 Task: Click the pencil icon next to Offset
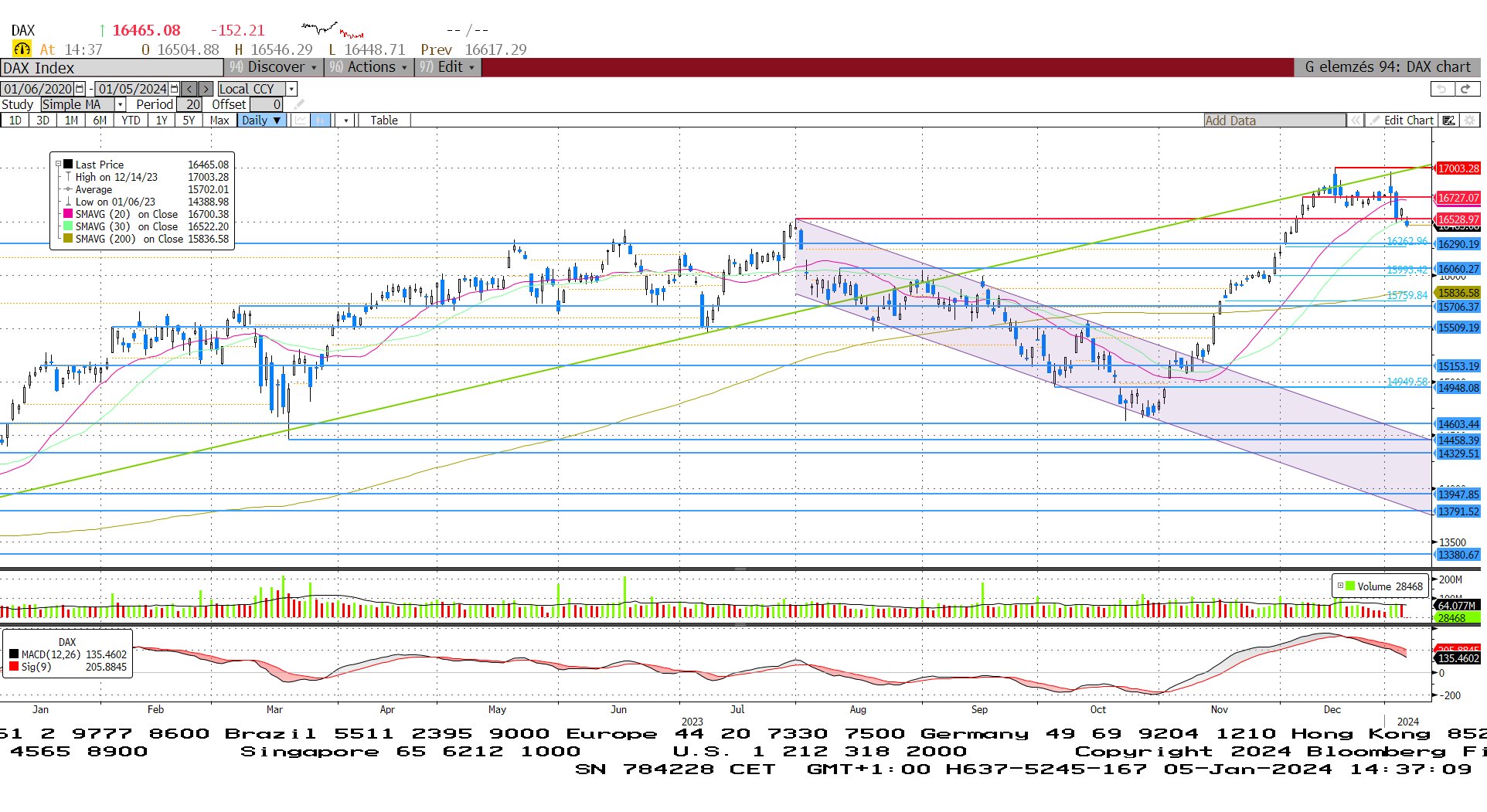[x=299, y=104]
